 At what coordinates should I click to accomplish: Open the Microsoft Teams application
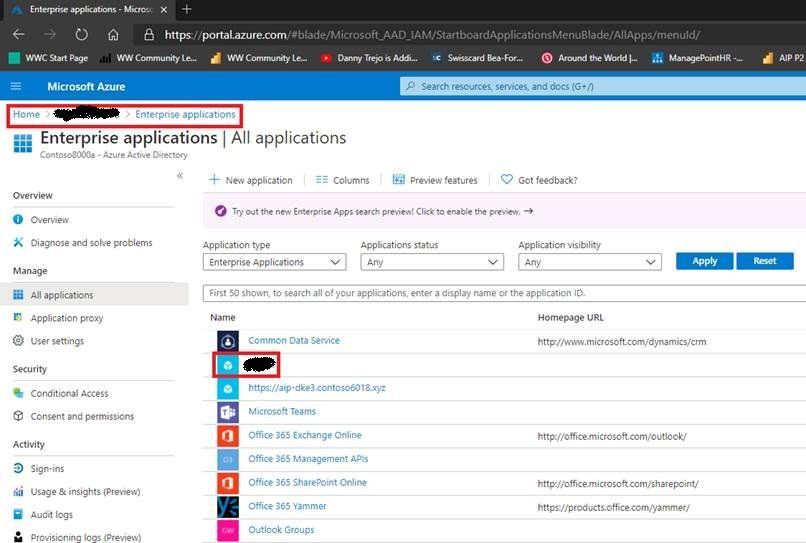(x=282, y=411)
